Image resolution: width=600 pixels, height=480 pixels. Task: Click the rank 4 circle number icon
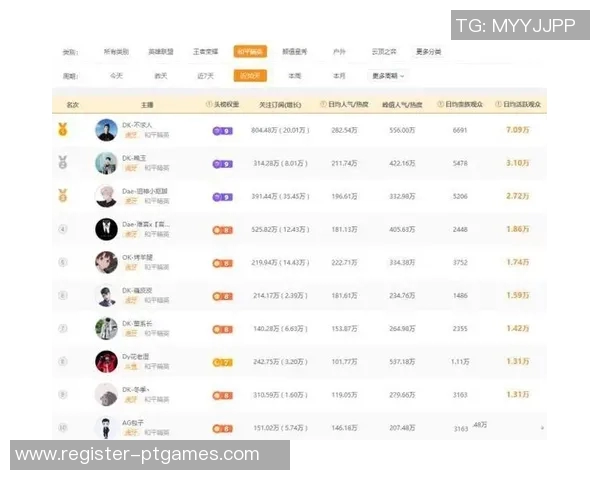pyautogui.click(x=63, y=229)
